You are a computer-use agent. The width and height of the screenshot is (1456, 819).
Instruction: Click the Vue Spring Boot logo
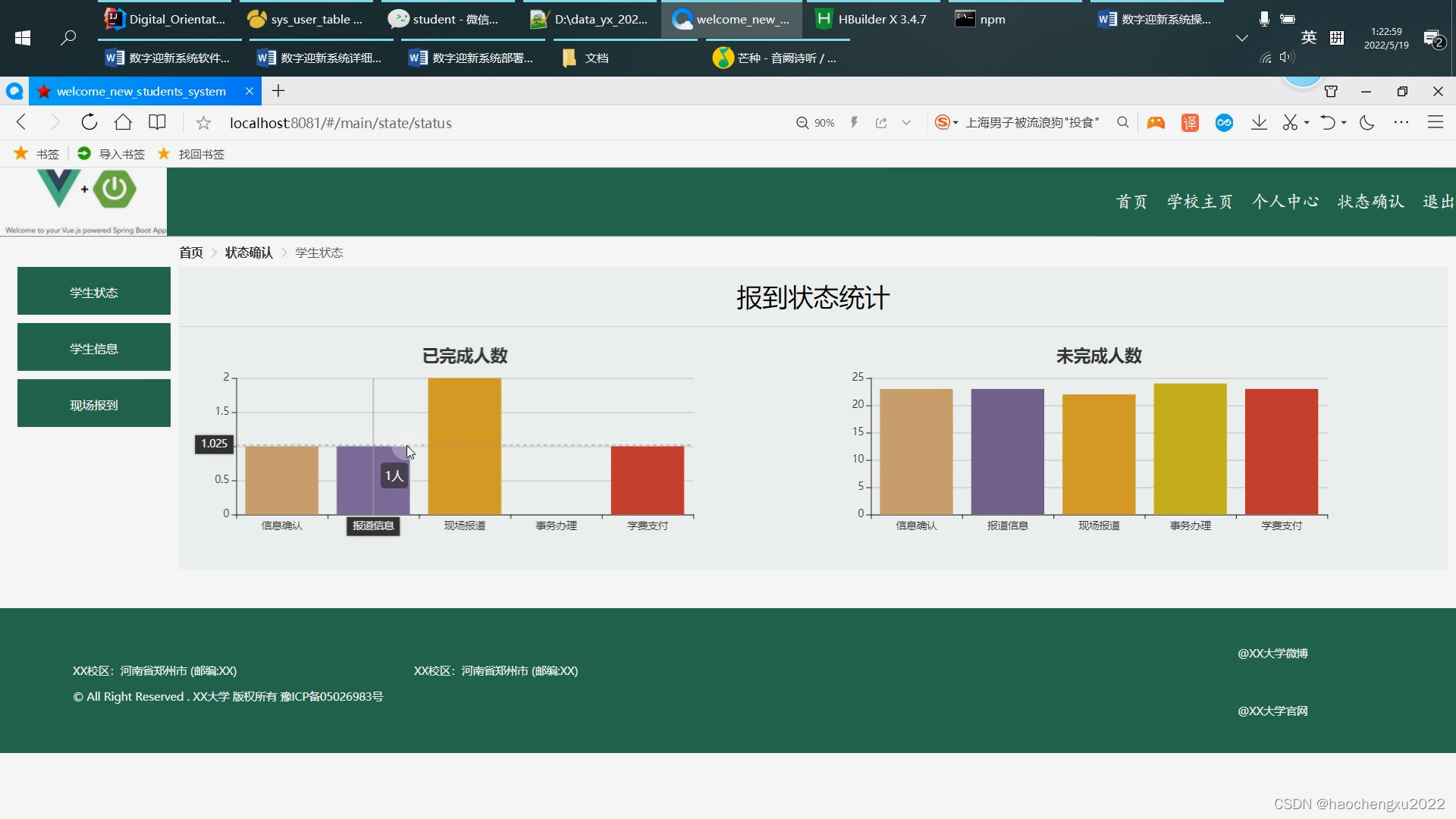pos(84,202)
